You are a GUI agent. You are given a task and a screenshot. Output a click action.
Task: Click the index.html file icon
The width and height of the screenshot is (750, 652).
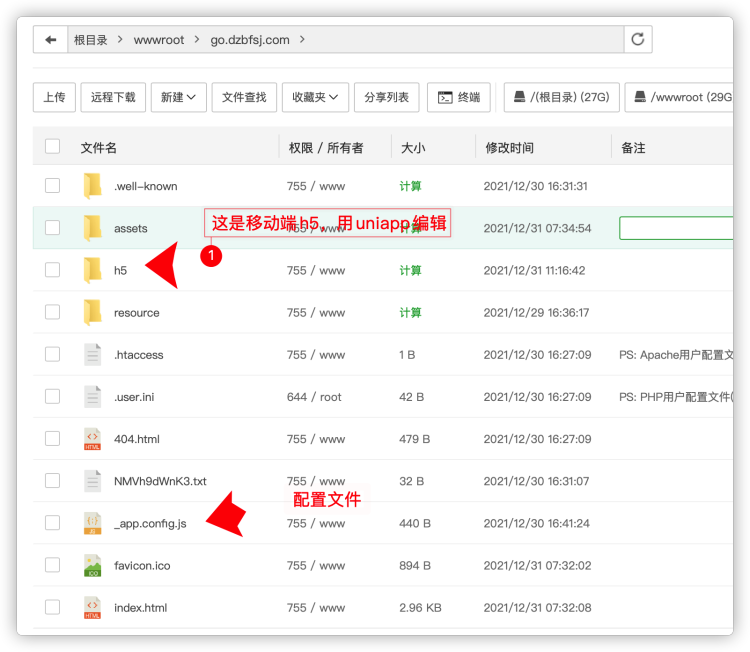click(92, 608)
